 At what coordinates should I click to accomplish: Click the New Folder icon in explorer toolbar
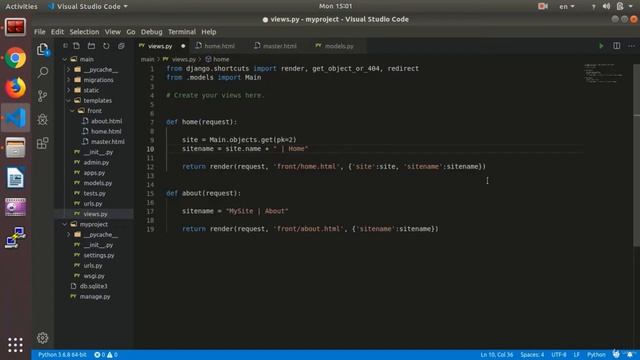point(91,46)
